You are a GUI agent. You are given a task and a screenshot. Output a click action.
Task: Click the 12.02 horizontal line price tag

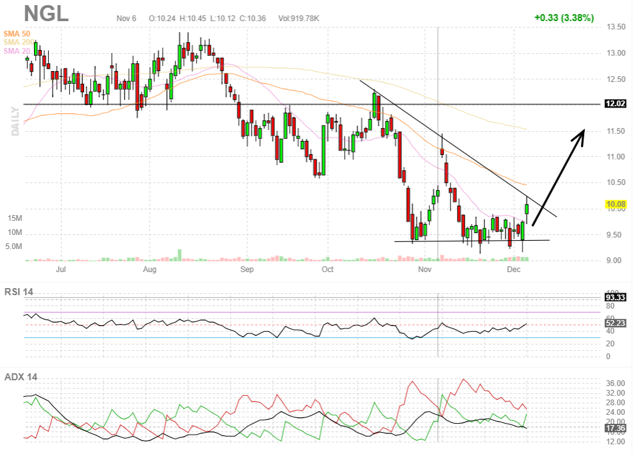pyautogui.click(x=615, y=104)
